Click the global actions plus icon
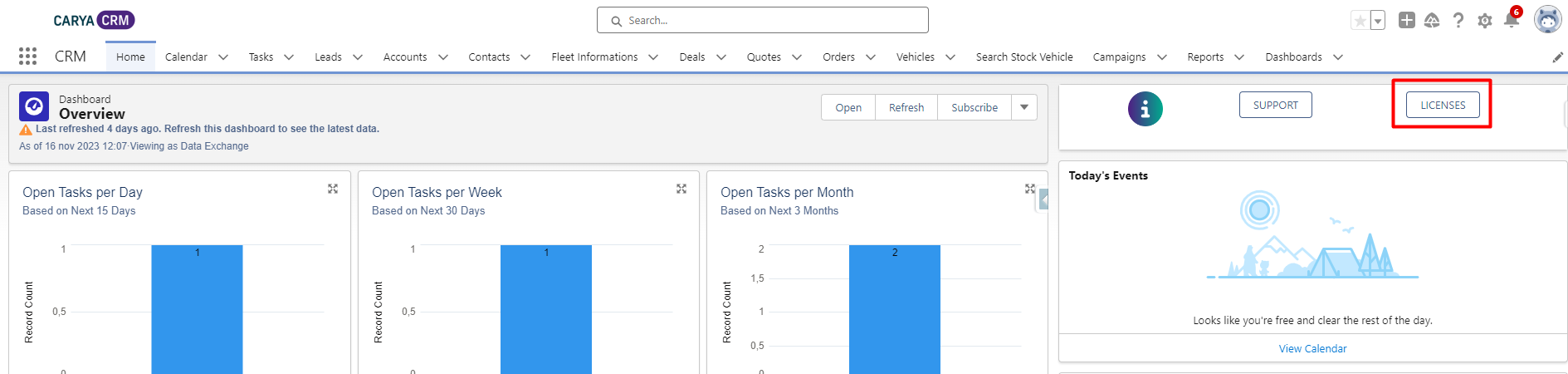 click(1407, 20)
